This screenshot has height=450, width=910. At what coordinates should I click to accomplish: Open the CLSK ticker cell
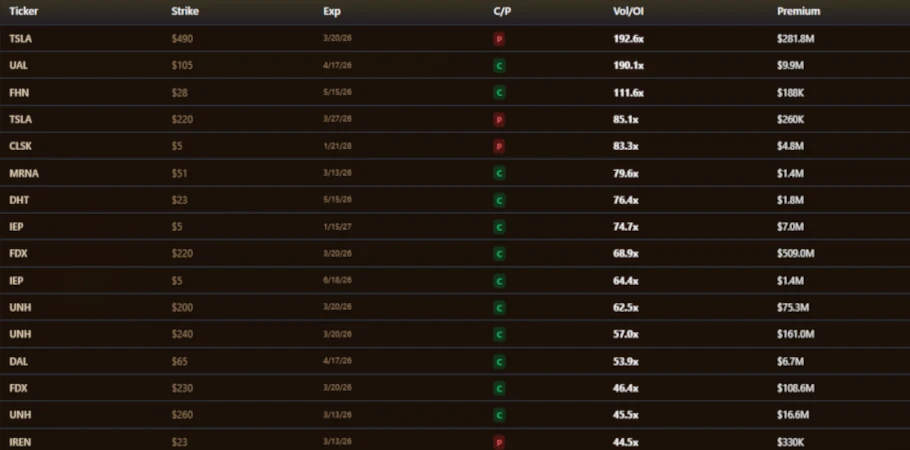click(x=20, y=146)
